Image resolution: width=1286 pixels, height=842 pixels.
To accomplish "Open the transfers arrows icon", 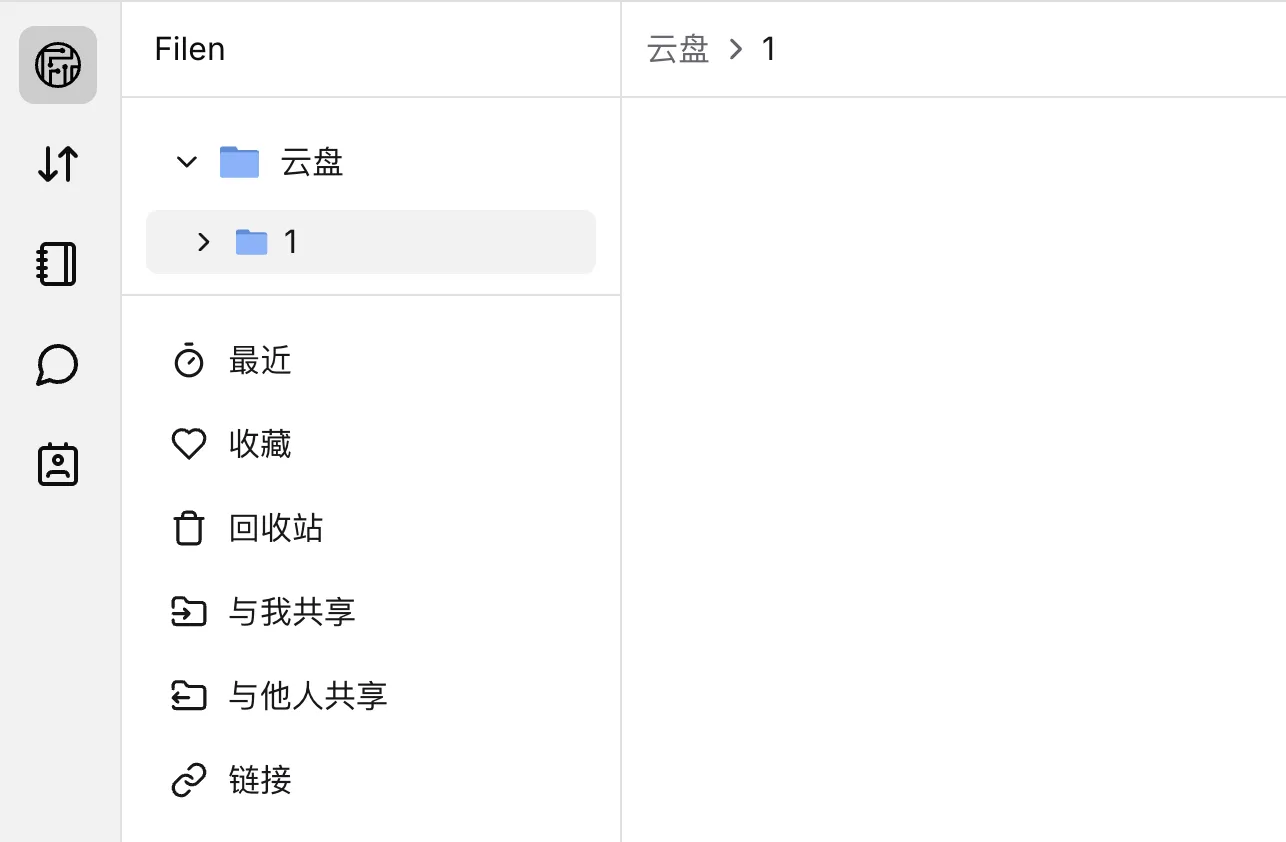I will click(x=58, y=164).
